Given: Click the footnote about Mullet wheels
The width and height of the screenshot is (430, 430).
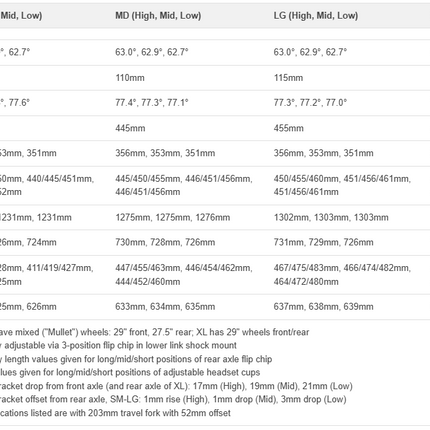Looking at the screenshot, I should 154,332.
